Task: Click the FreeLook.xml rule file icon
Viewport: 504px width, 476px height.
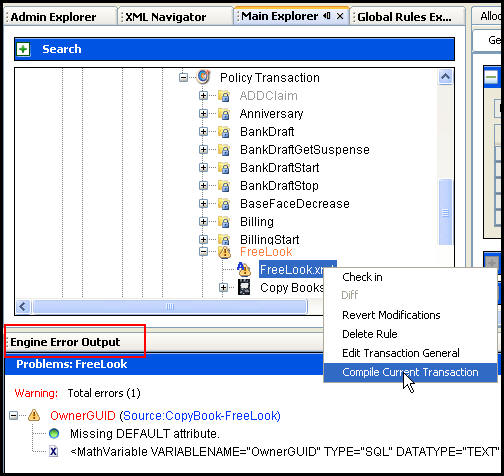Action: 244,269
